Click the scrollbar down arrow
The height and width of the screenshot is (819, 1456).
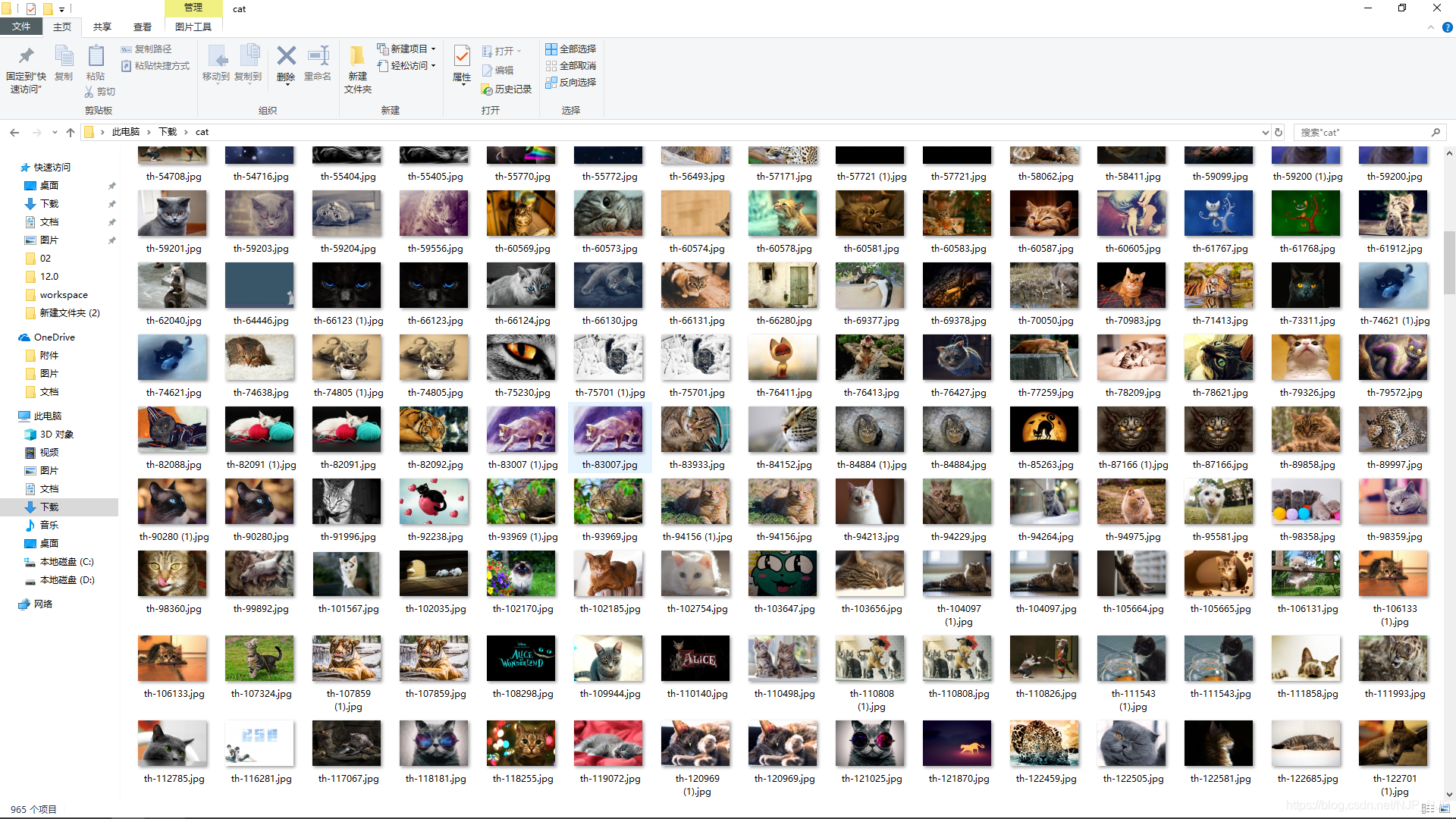[x=1448, y=795]
